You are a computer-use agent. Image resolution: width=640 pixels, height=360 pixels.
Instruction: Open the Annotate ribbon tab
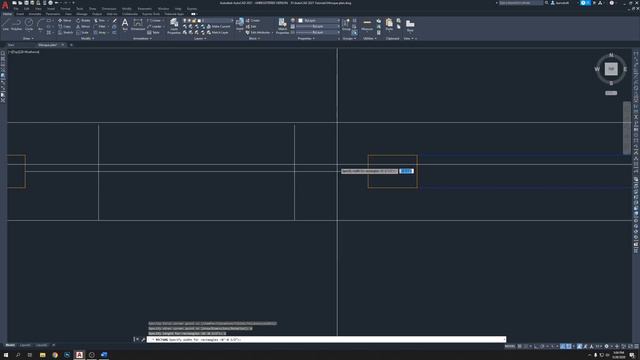click(35, 14)
